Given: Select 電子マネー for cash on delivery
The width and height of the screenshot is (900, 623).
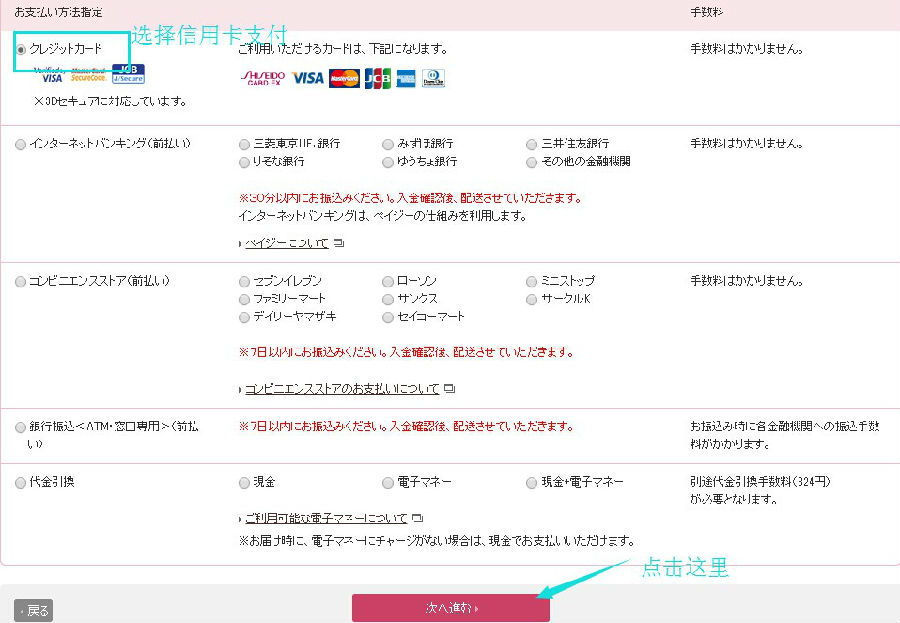Looking at the screenshot, I should point(388,483).
